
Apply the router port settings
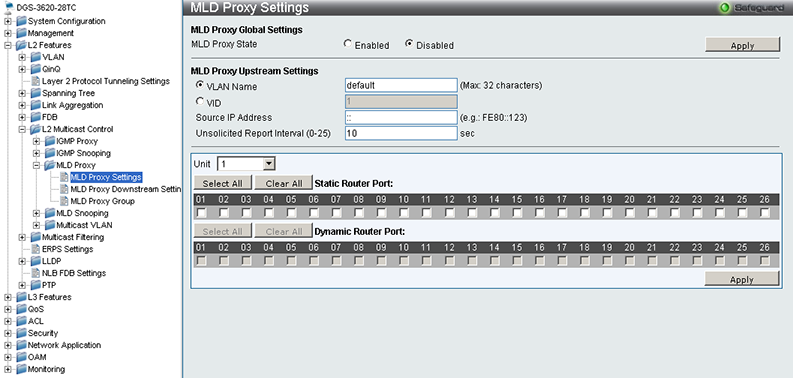coord(742,279)
